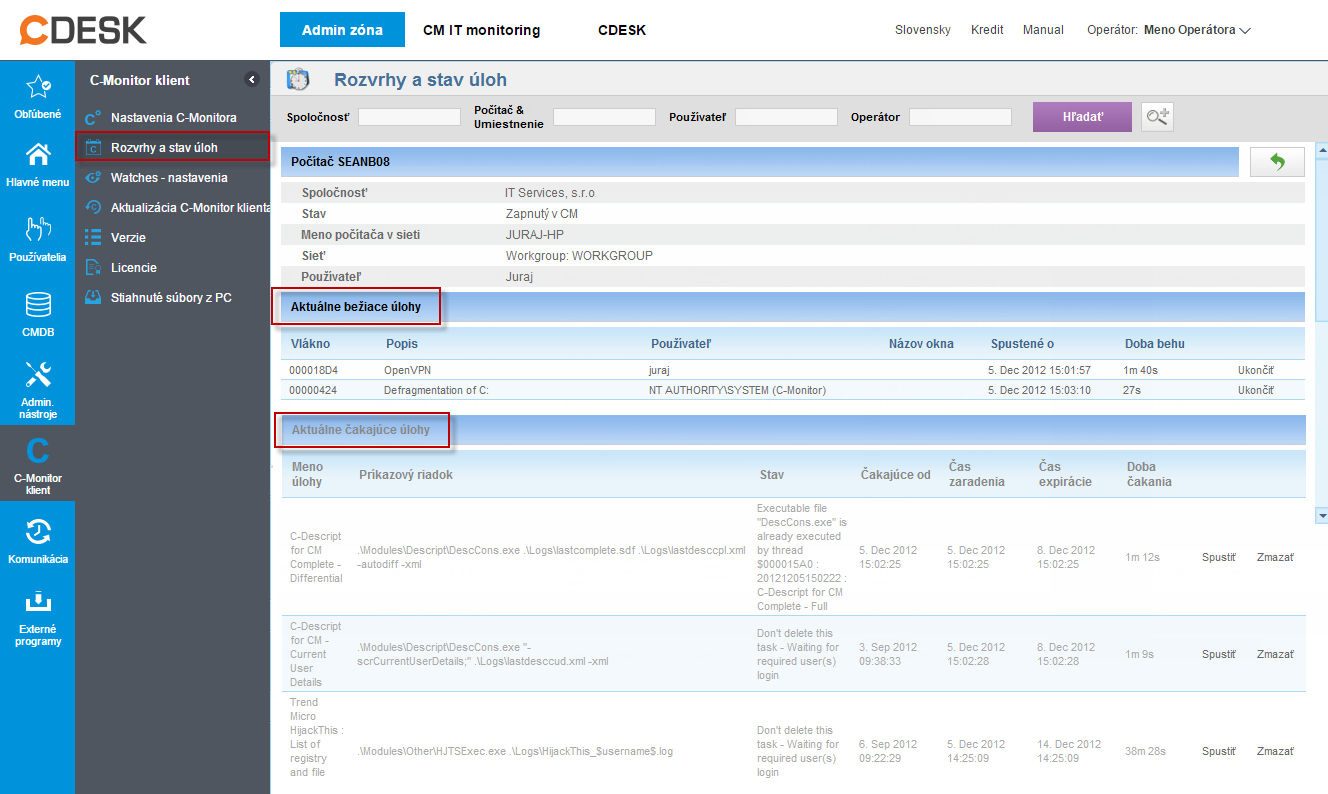Click the Verzie list icon
Image resolution: width=1328 pixels, height=794 pixels.
click(x=93, y=238)
